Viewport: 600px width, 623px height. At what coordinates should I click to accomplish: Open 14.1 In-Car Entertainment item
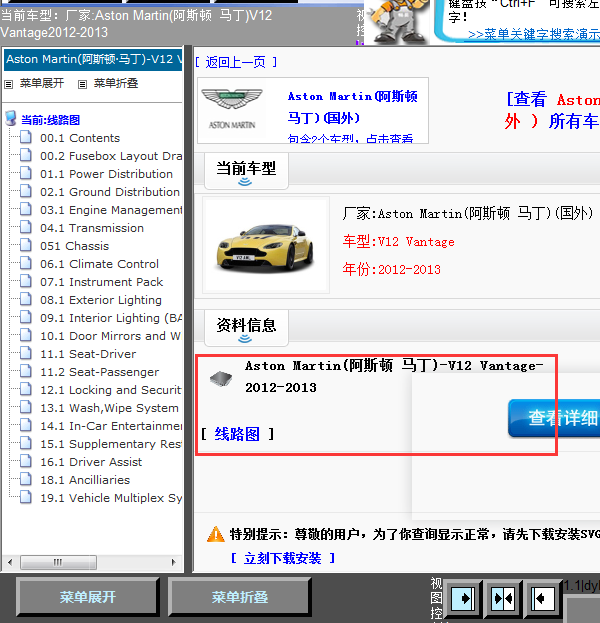111,426
